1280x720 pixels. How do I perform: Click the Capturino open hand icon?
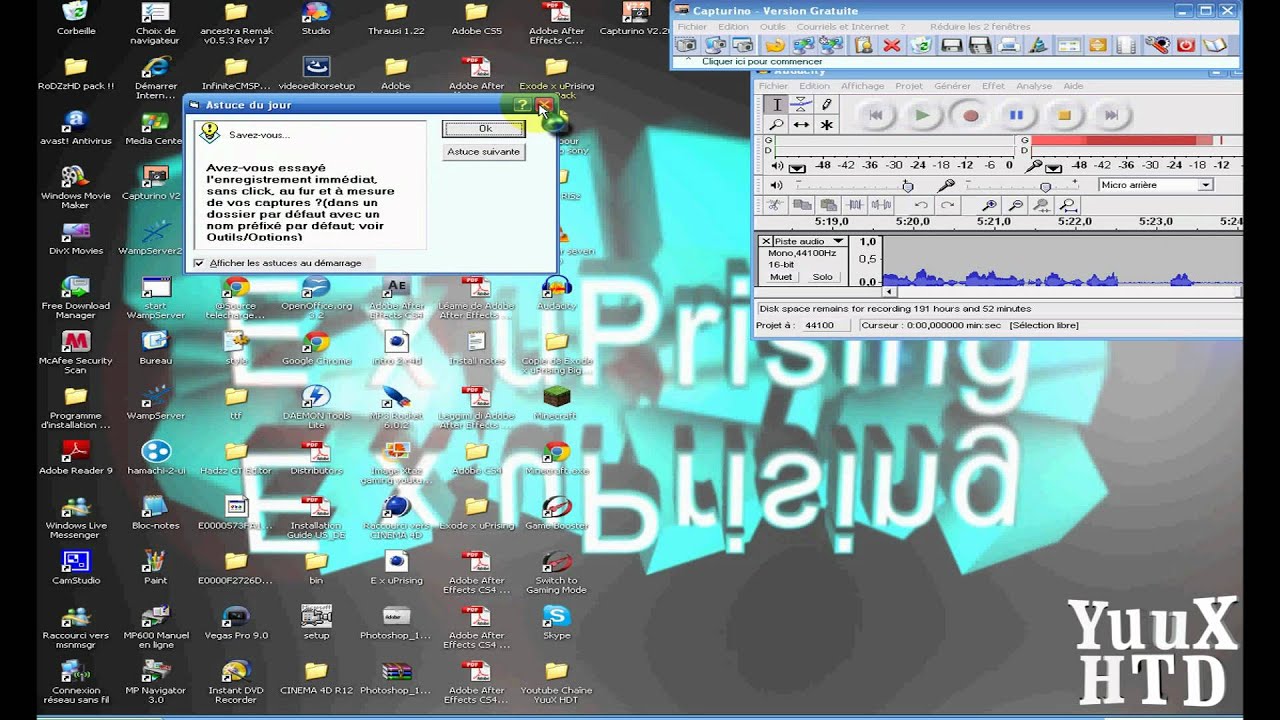[774, 45]
